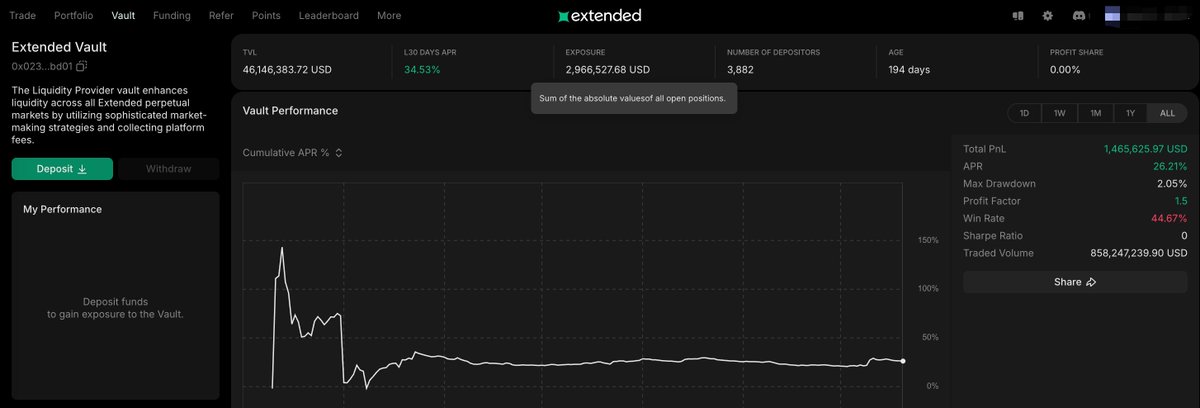Set chart range to 1D

(1024, 113)
